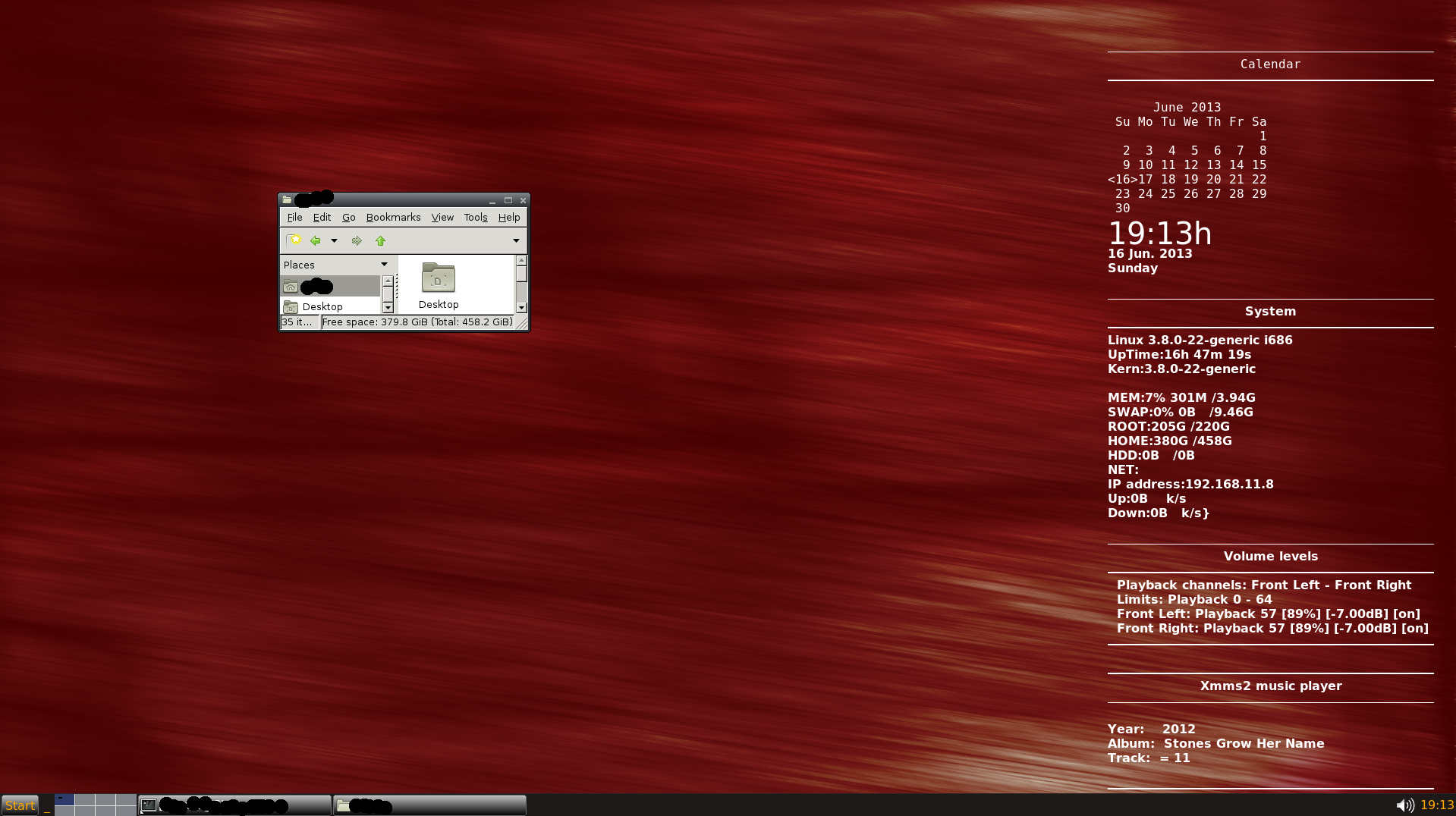Click the '35 it...' item count in status bar
Screen dimensions: 1456x816
(300, 322)
